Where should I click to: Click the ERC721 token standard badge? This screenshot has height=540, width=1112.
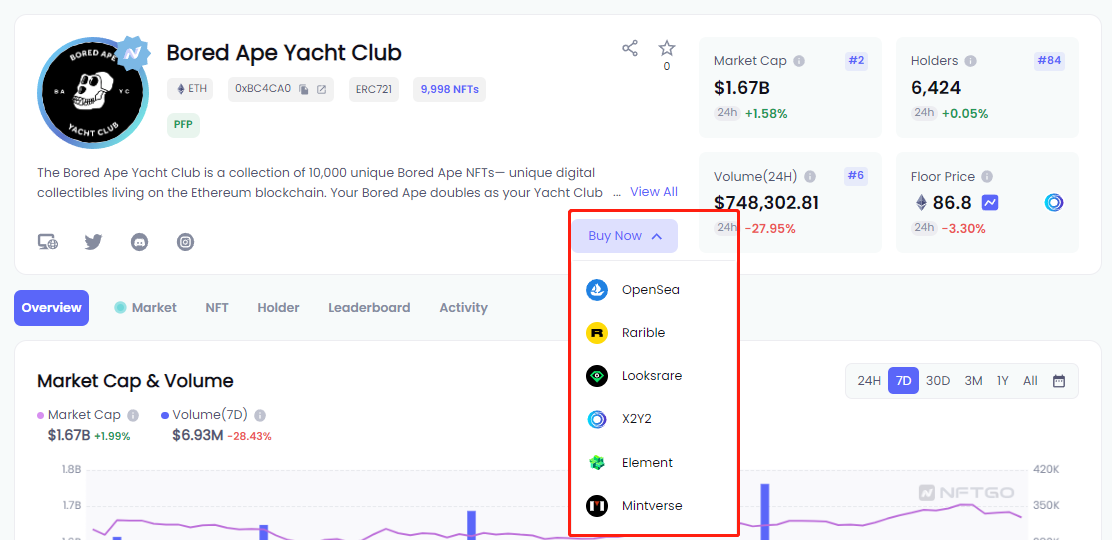(x=374, y=89)
